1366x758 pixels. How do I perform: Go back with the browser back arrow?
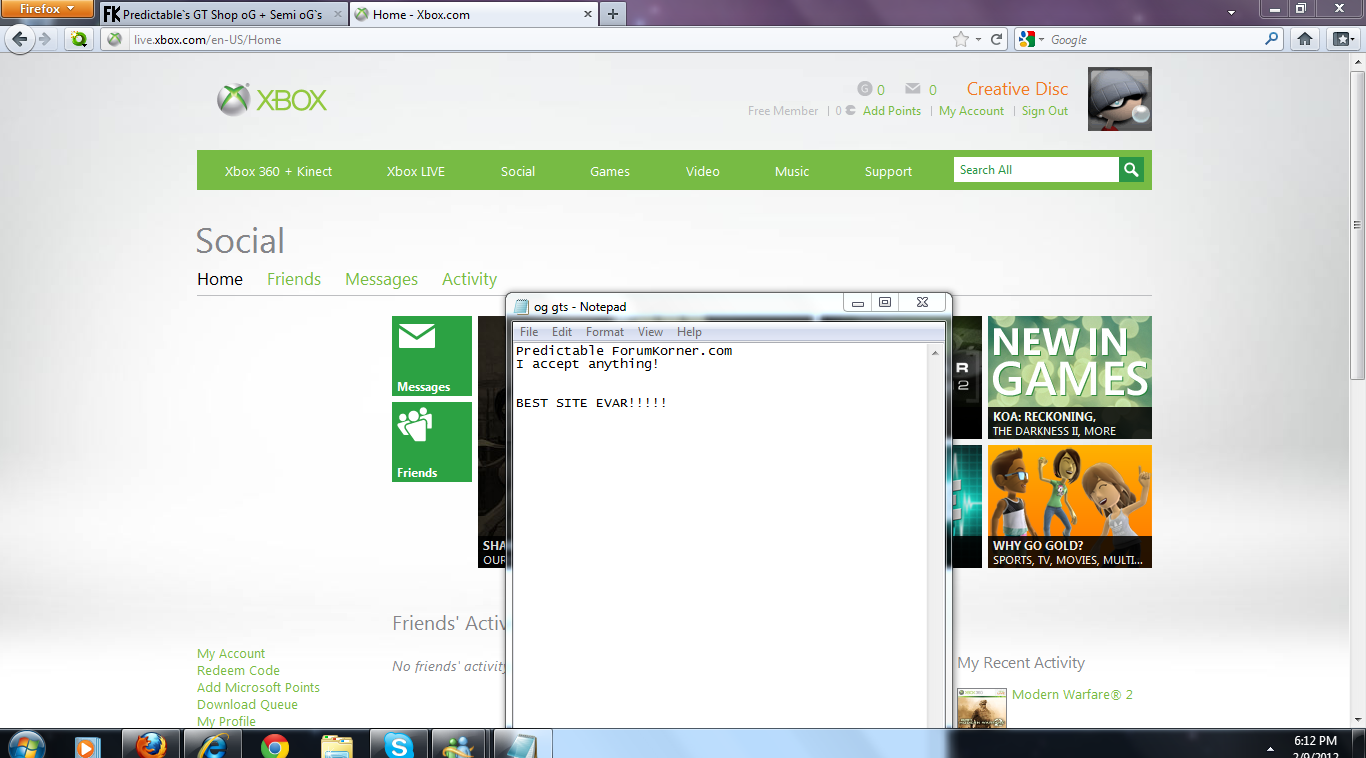pos(20,39)
